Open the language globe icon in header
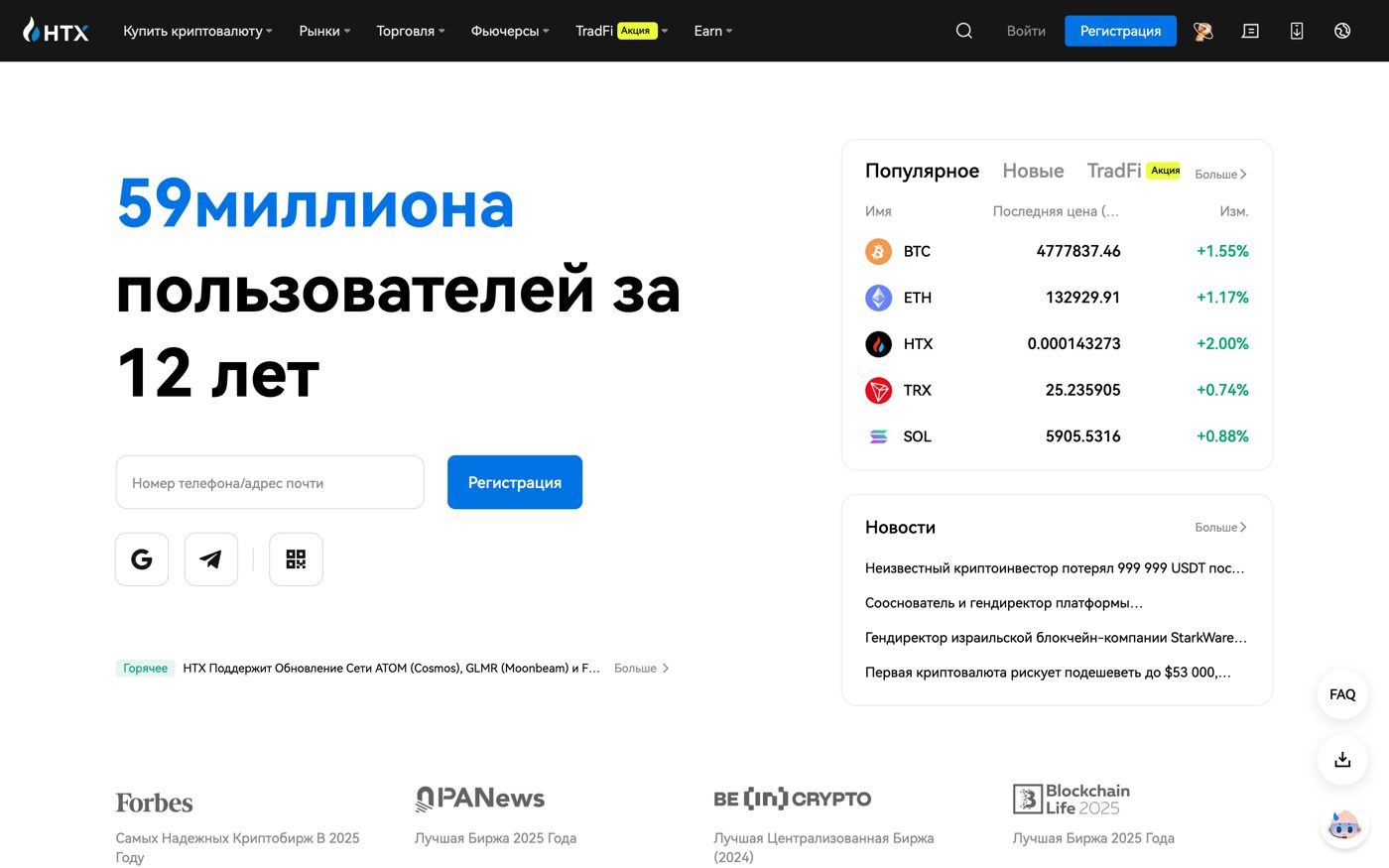 [x=1342, y=31]
